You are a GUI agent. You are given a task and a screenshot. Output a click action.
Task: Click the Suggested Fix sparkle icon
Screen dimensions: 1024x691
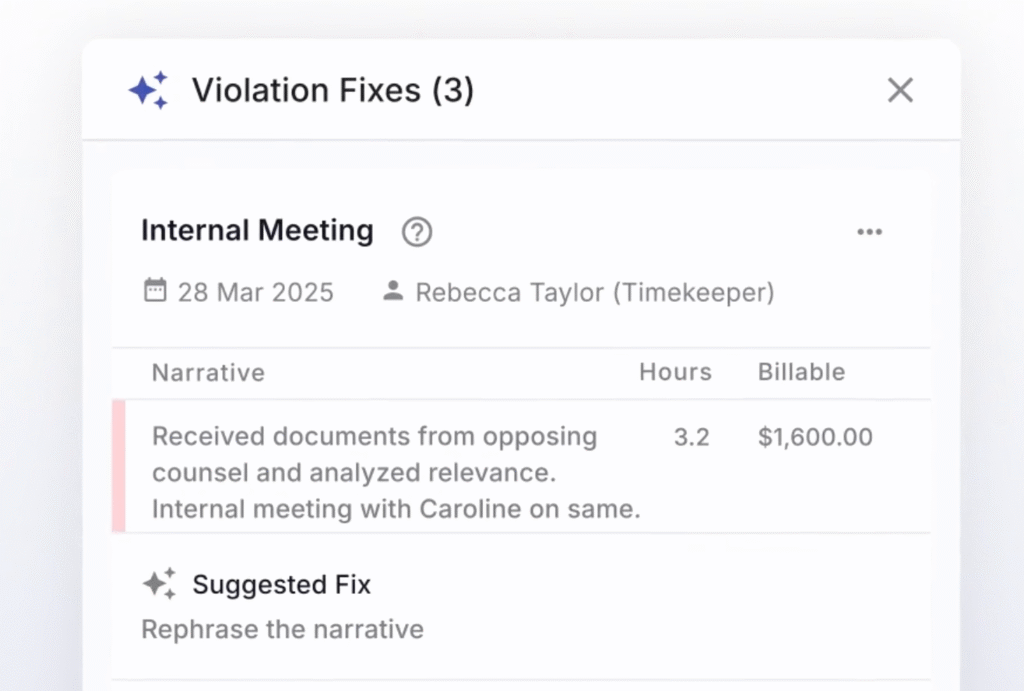coord(159,584)
